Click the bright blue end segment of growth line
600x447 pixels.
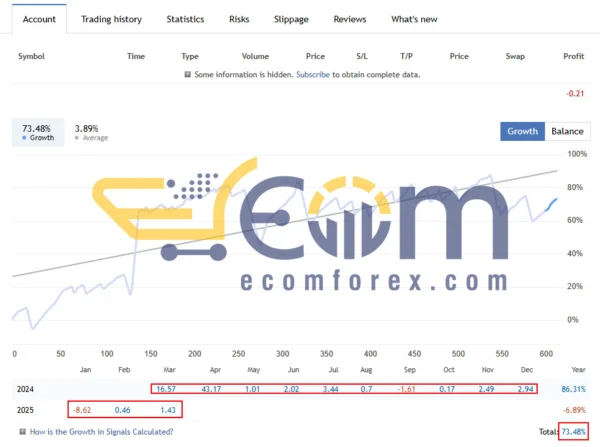click(551, 205)
